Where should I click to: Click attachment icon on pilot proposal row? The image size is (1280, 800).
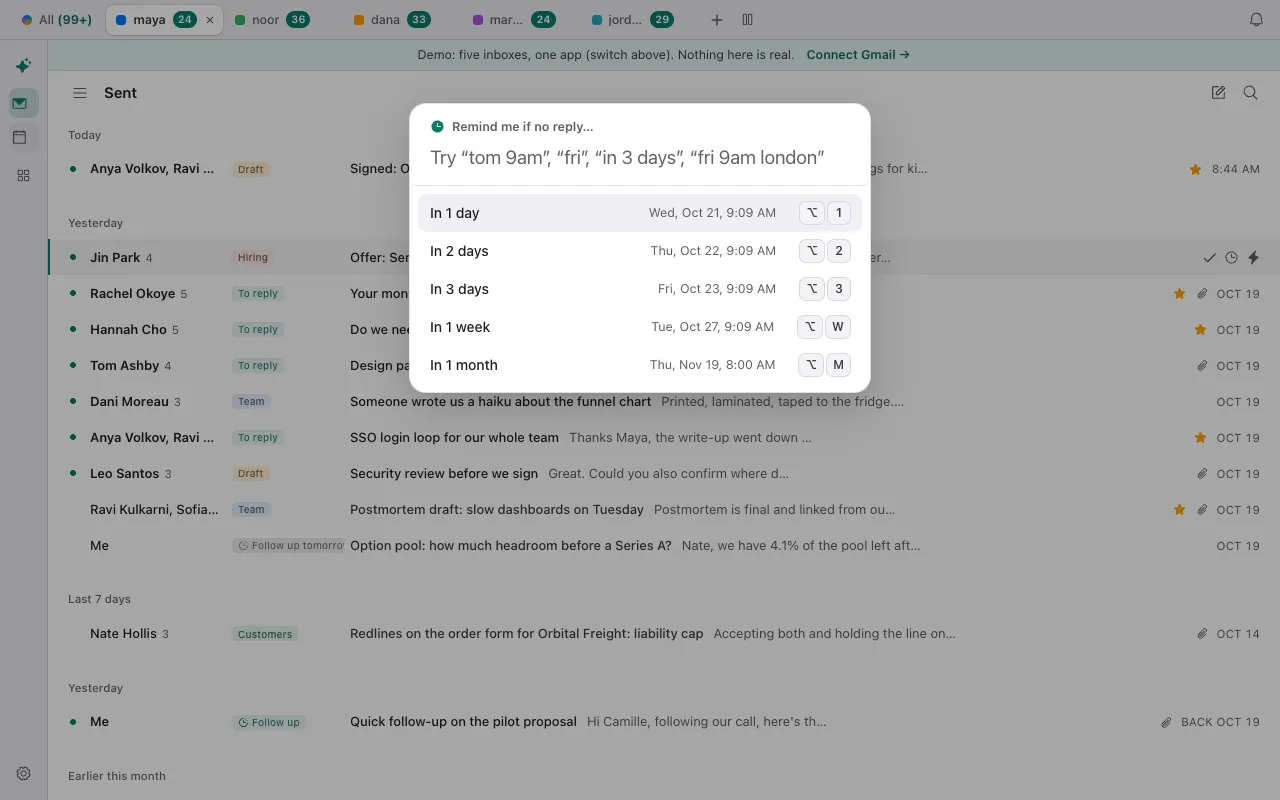1166,722
